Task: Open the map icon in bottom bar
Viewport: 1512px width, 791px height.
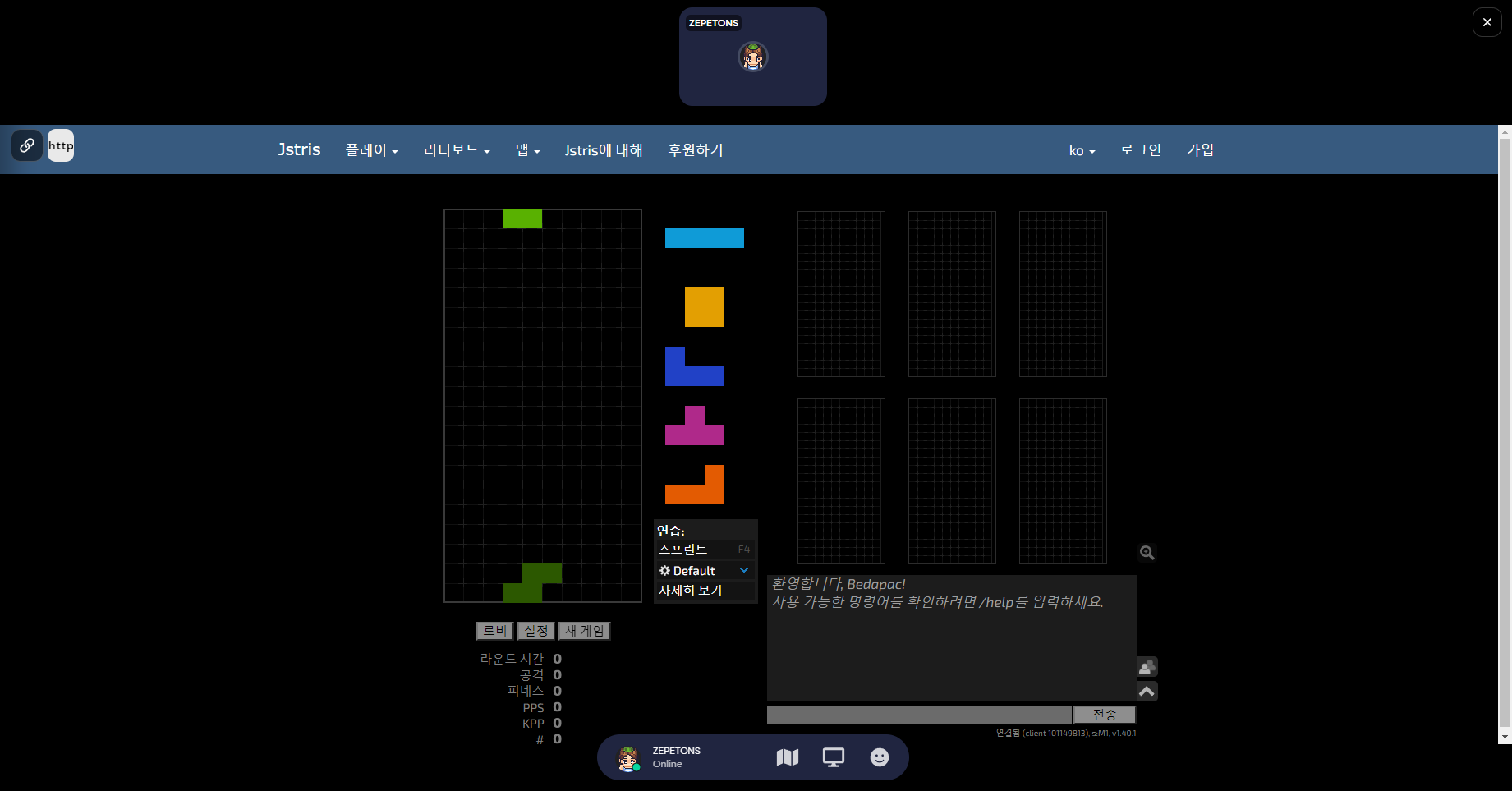Action: tap(787, 757)
